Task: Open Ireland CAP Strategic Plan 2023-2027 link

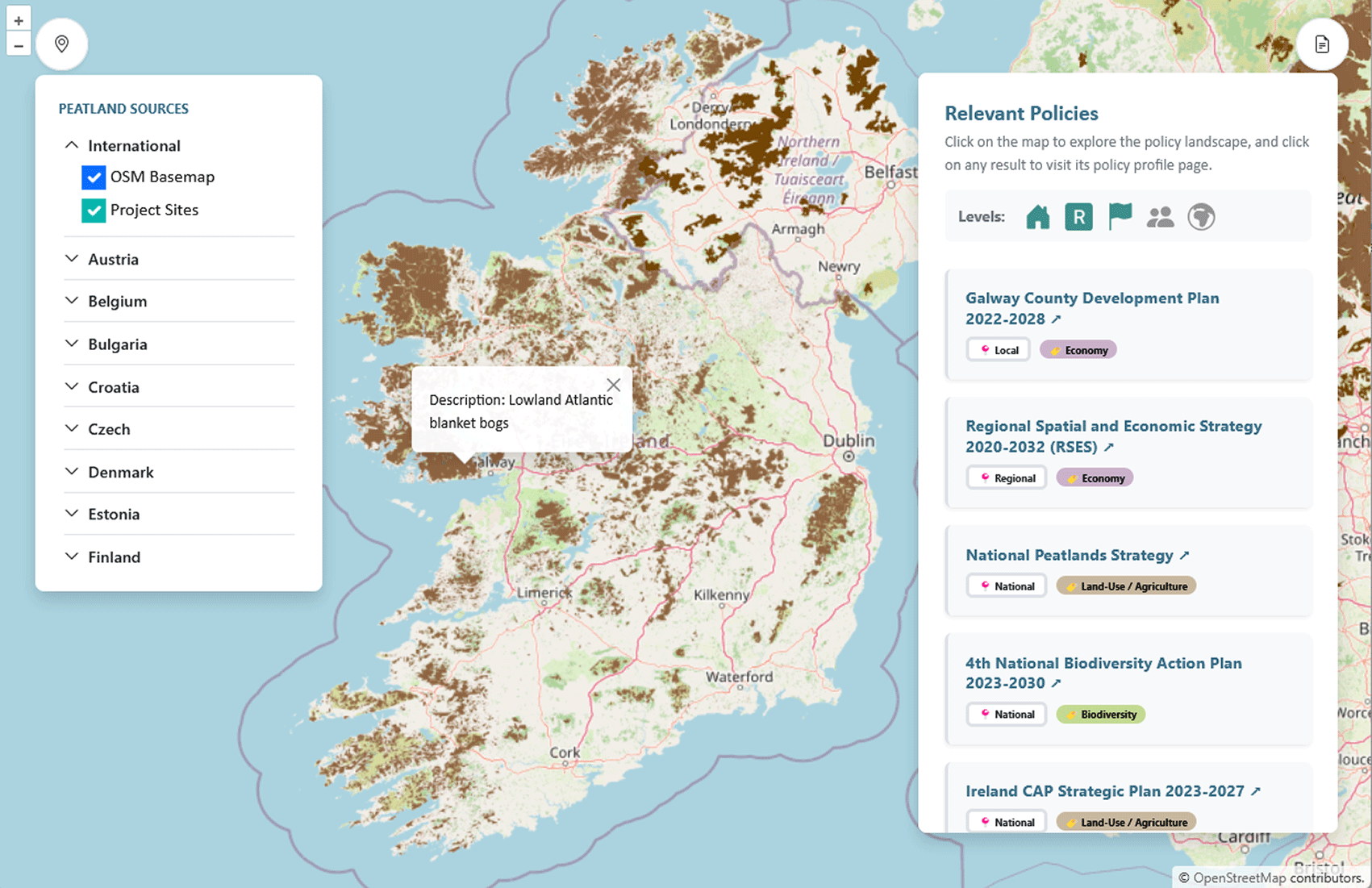Action: (x=1113, y=791)
